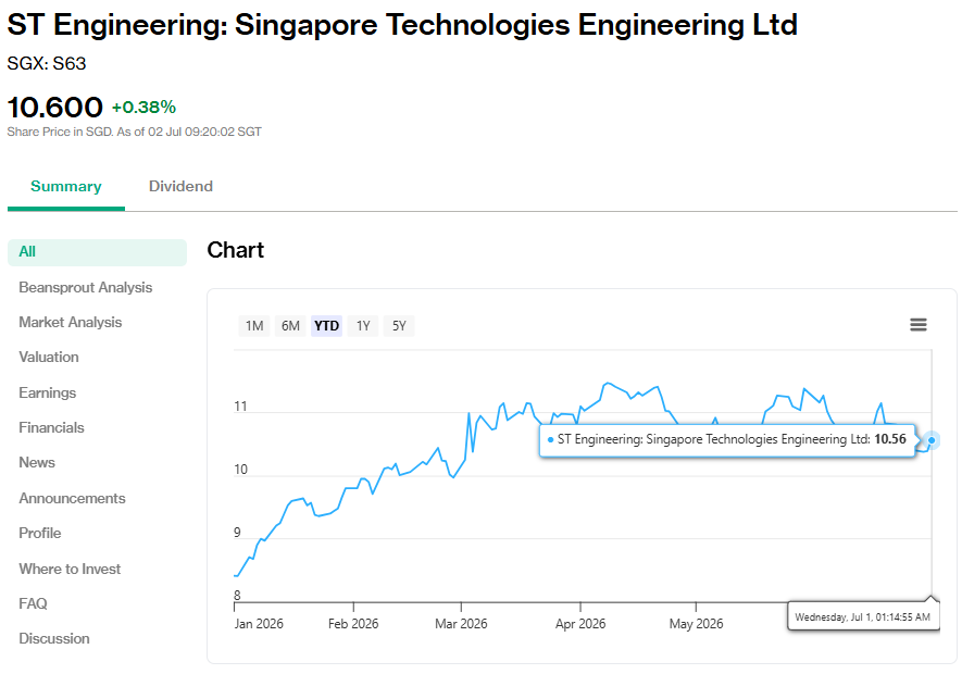This screenshot has width=962, height=674.
Task: Open the FAQ section
Action: [33, 603]
